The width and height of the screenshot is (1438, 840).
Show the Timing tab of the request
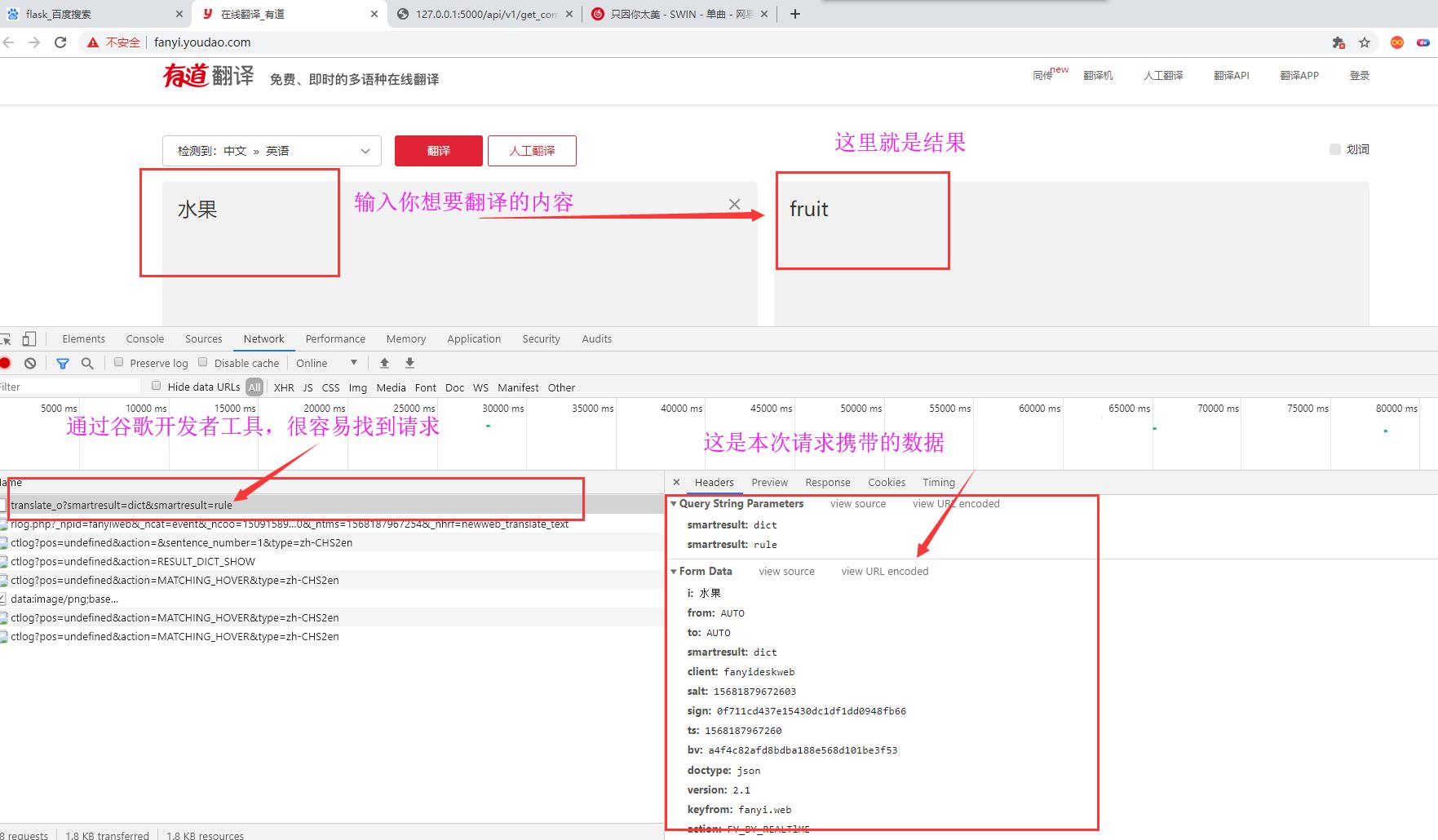tap(939, 482)
